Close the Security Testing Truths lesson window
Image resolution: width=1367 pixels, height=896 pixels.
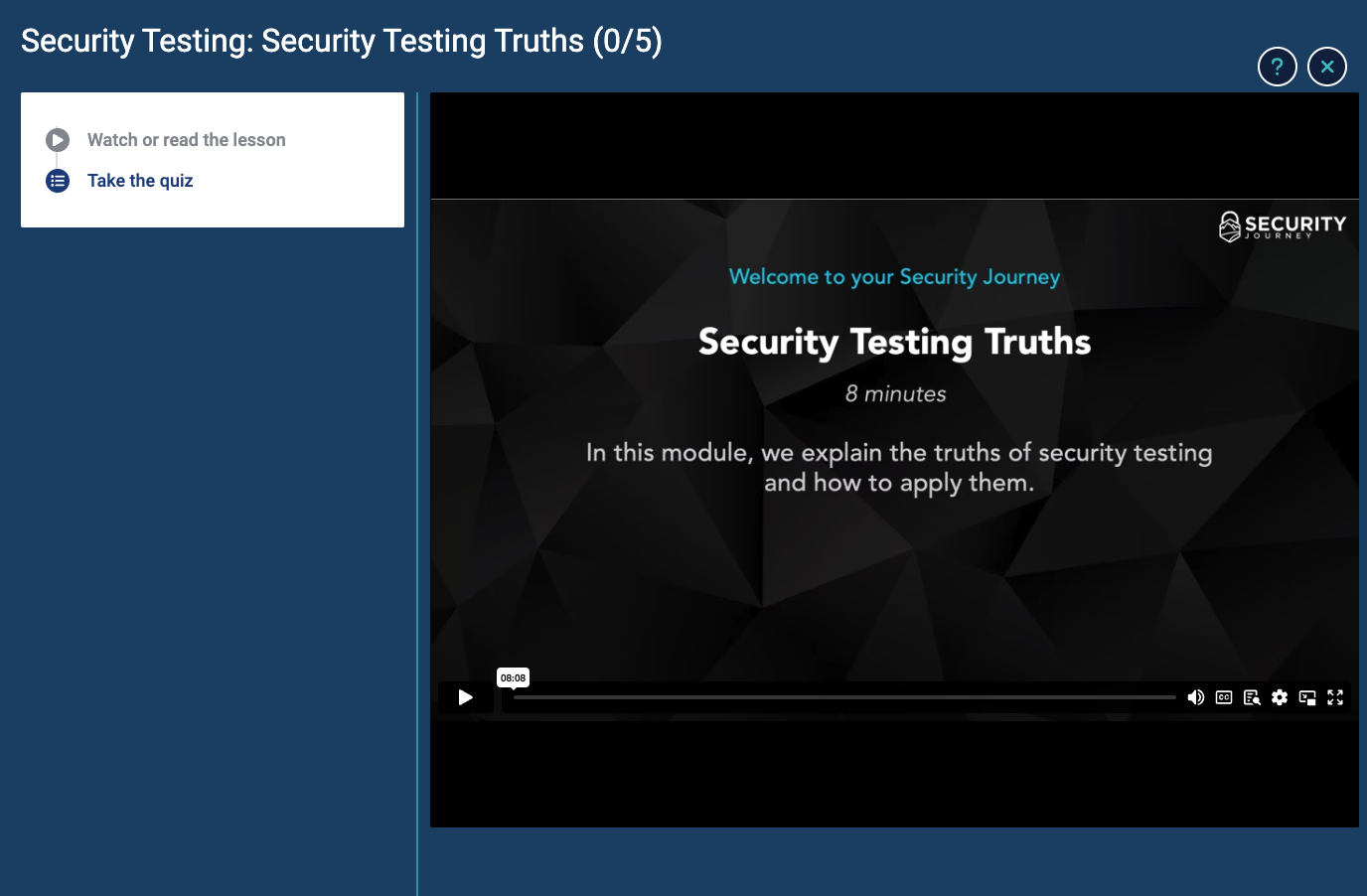[1326, 67]
